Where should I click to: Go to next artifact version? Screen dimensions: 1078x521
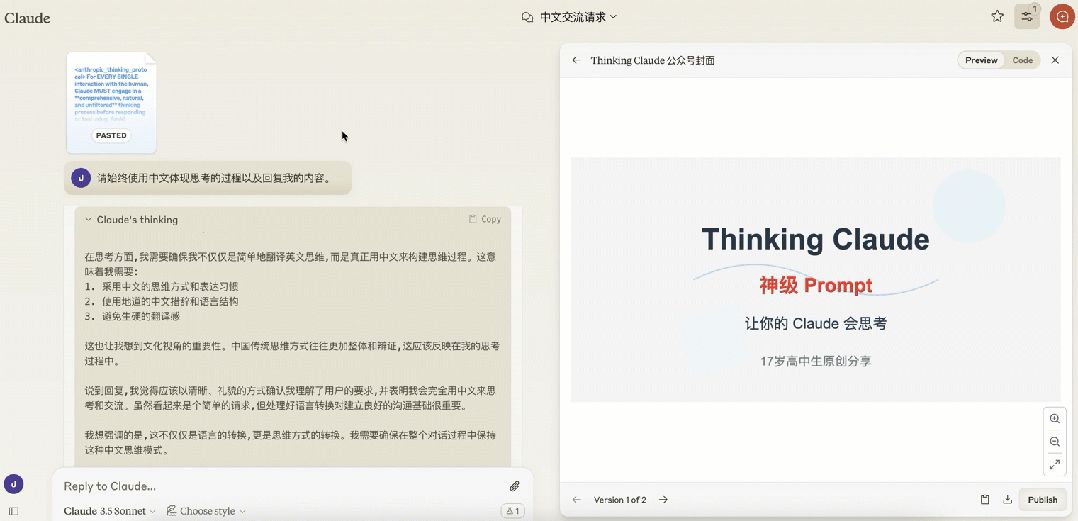(663, 500)
